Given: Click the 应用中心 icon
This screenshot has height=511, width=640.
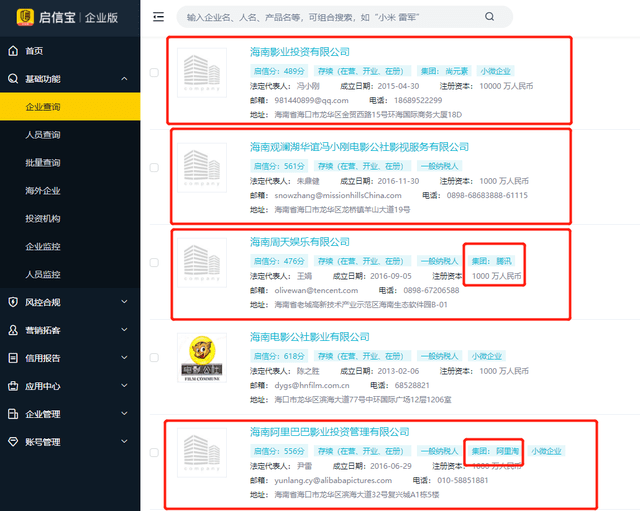Looking at the screenshot, I should point(13,386).
